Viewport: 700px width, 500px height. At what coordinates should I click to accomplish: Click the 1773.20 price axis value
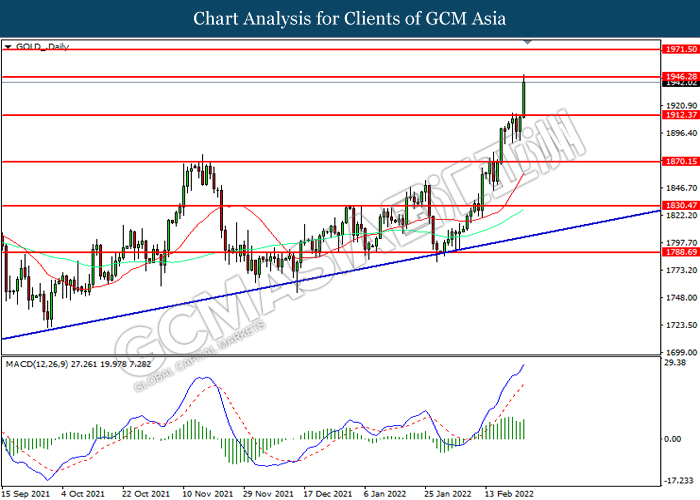[681, 270]
